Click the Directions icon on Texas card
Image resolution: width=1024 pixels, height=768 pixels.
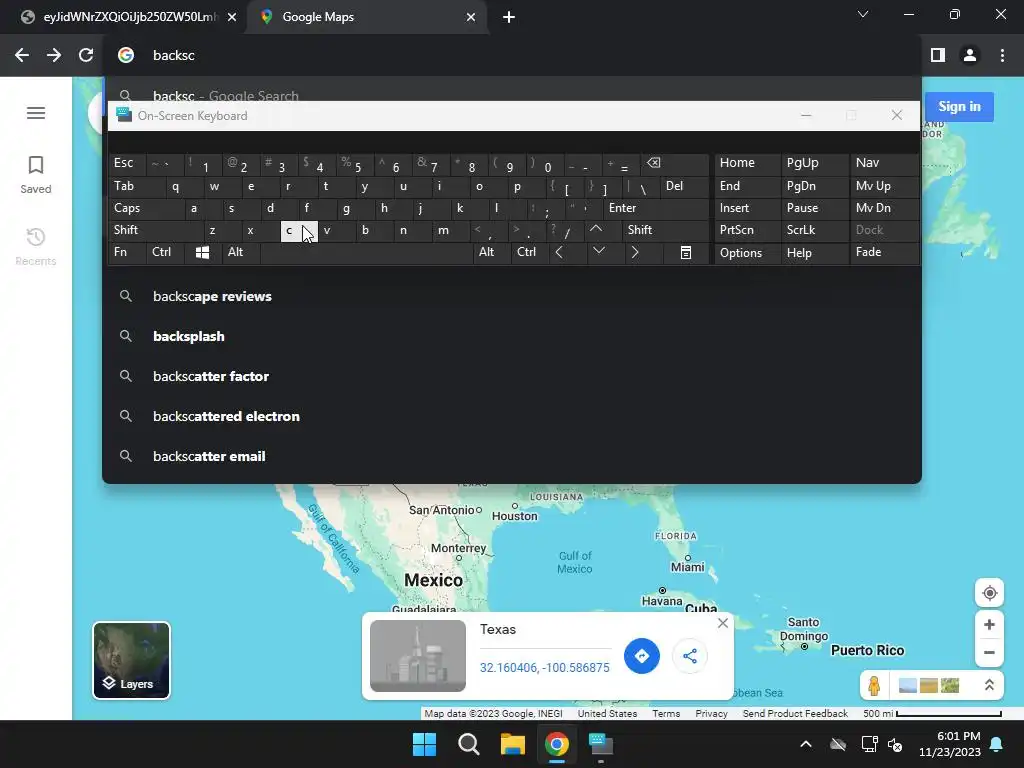(641, 656)
